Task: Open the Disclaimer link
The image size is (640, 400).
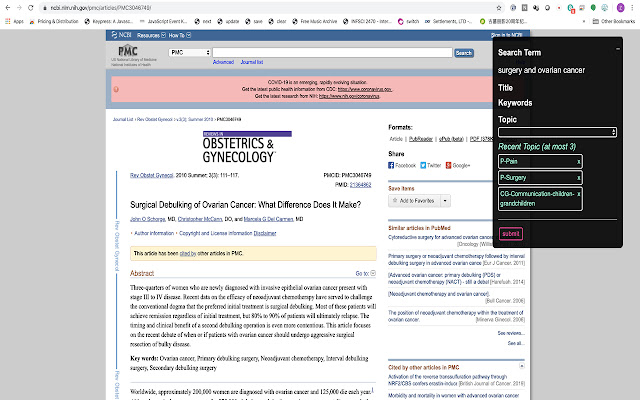Action: coord(265,233)
